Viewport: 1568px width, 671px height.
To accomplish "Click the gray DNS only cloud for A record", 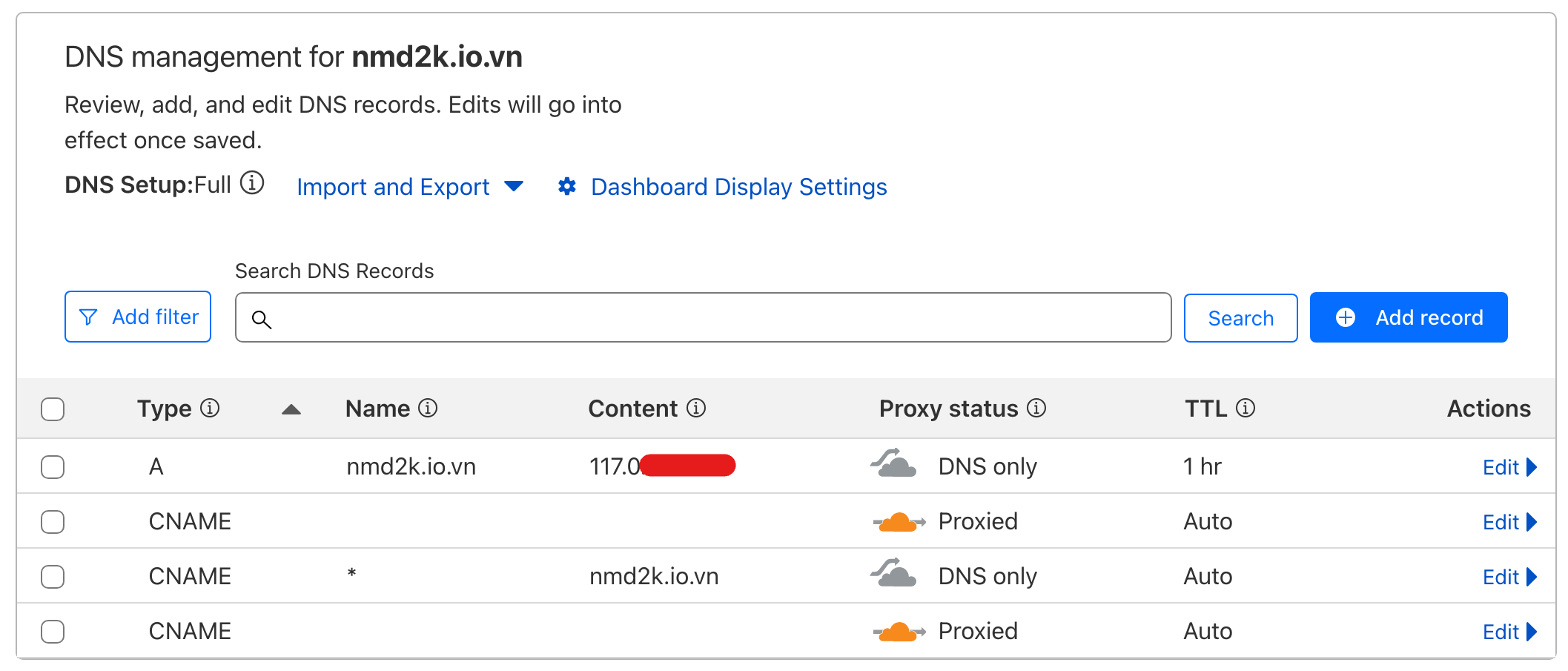I will [894, 465].
